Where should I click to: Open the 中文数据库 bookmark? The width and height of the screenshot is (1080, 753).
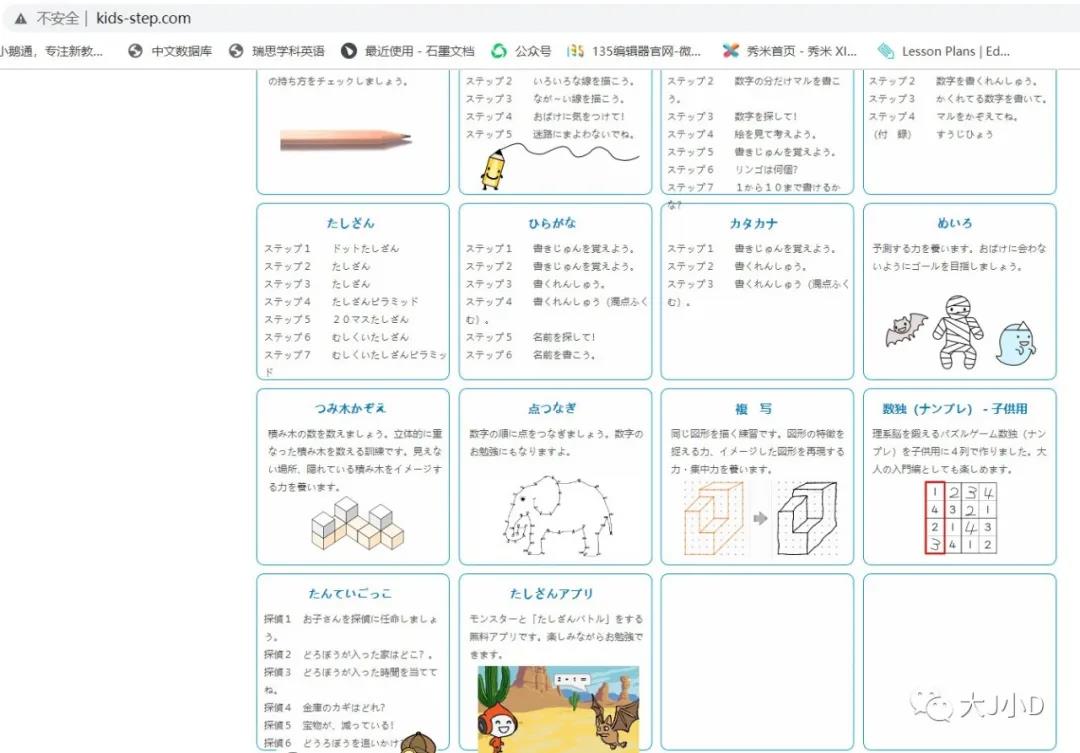[171, 51]
